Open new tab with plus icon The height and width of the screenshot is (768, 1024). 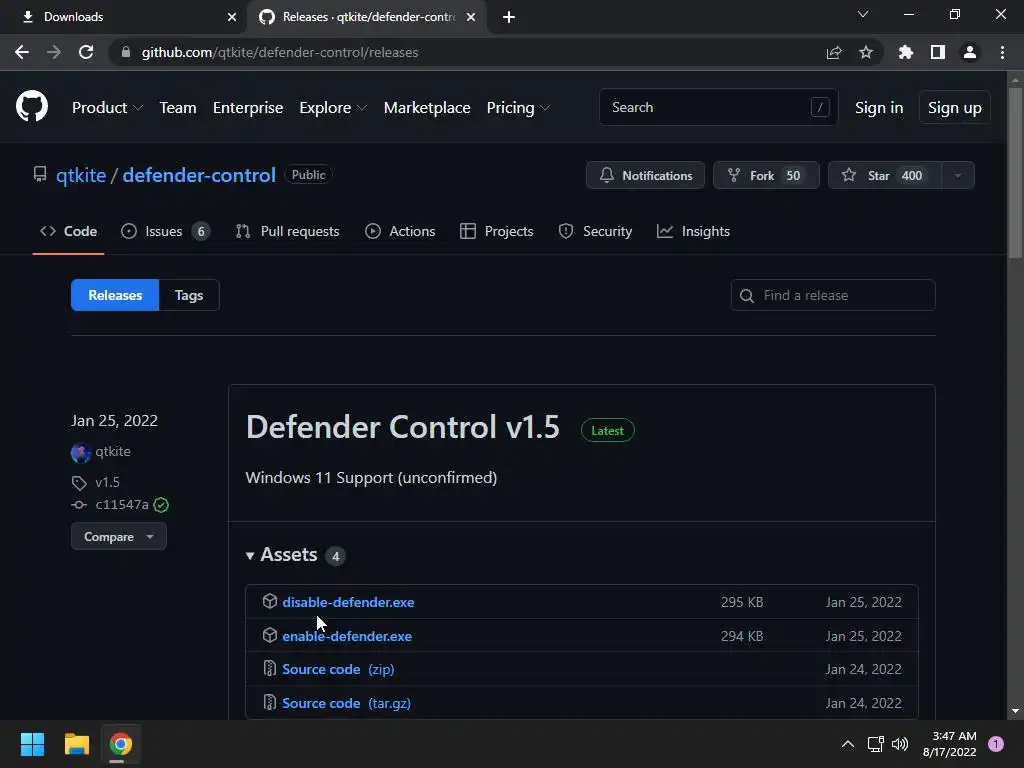click(509, 17)
